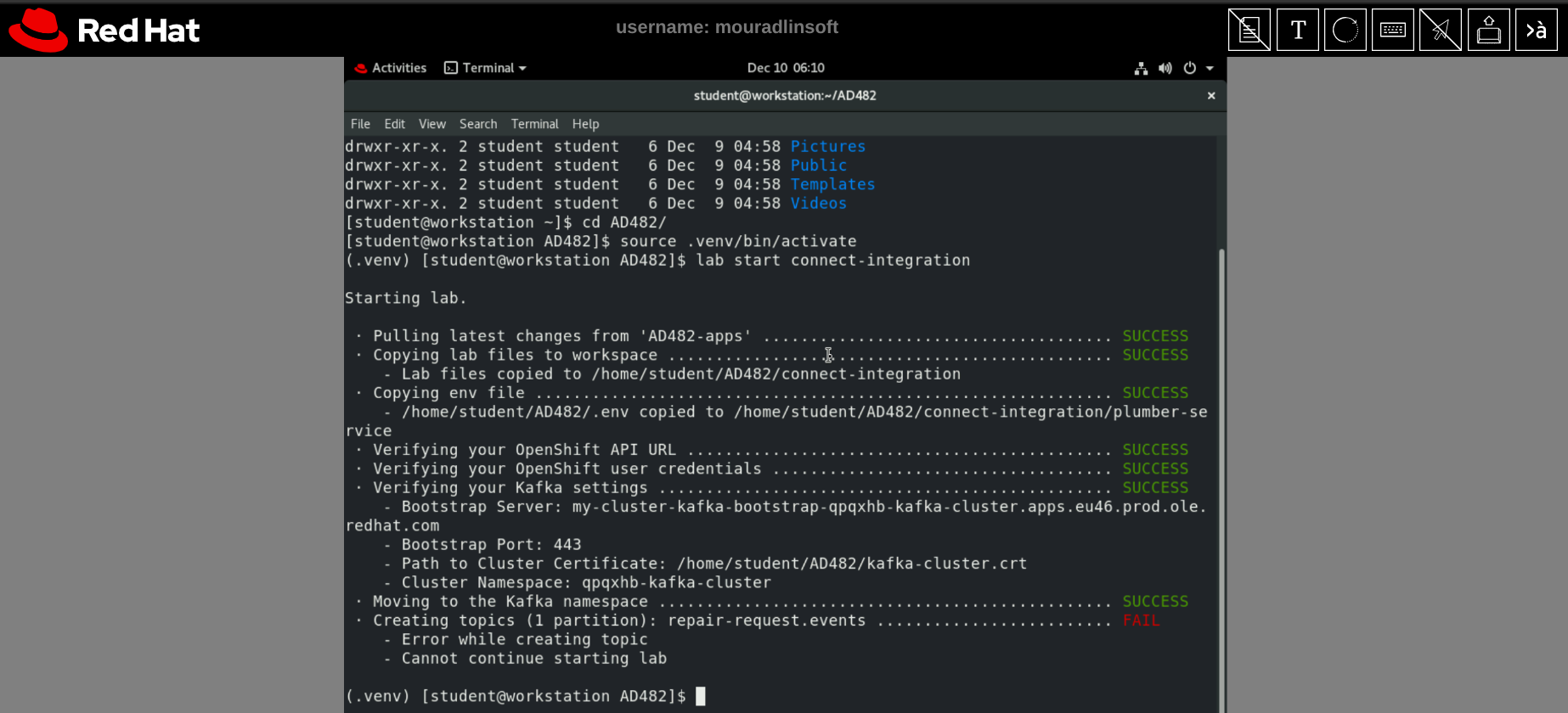Click the '>à' keyboard layout icon
Image resolution: width=1568 pixels, height=713 pixels.
point(1536,31)
